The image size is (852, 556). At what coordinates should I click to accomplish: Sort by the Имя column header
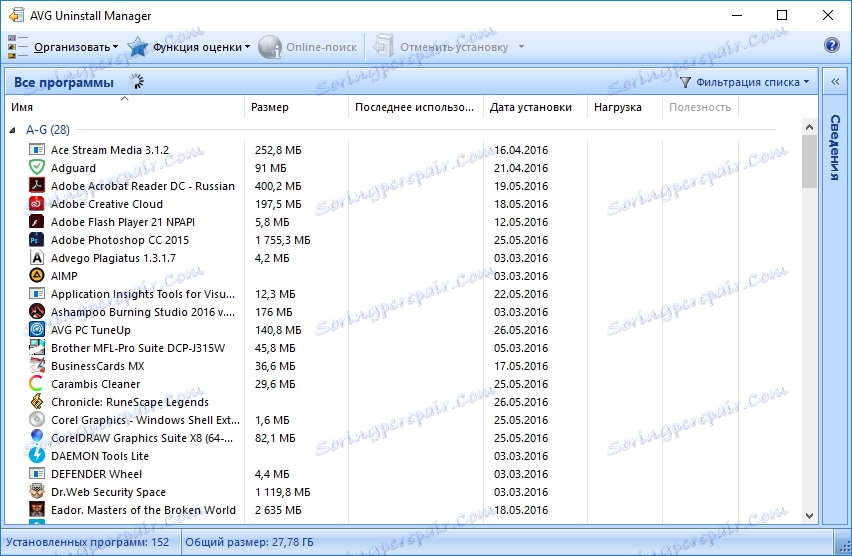124,107
